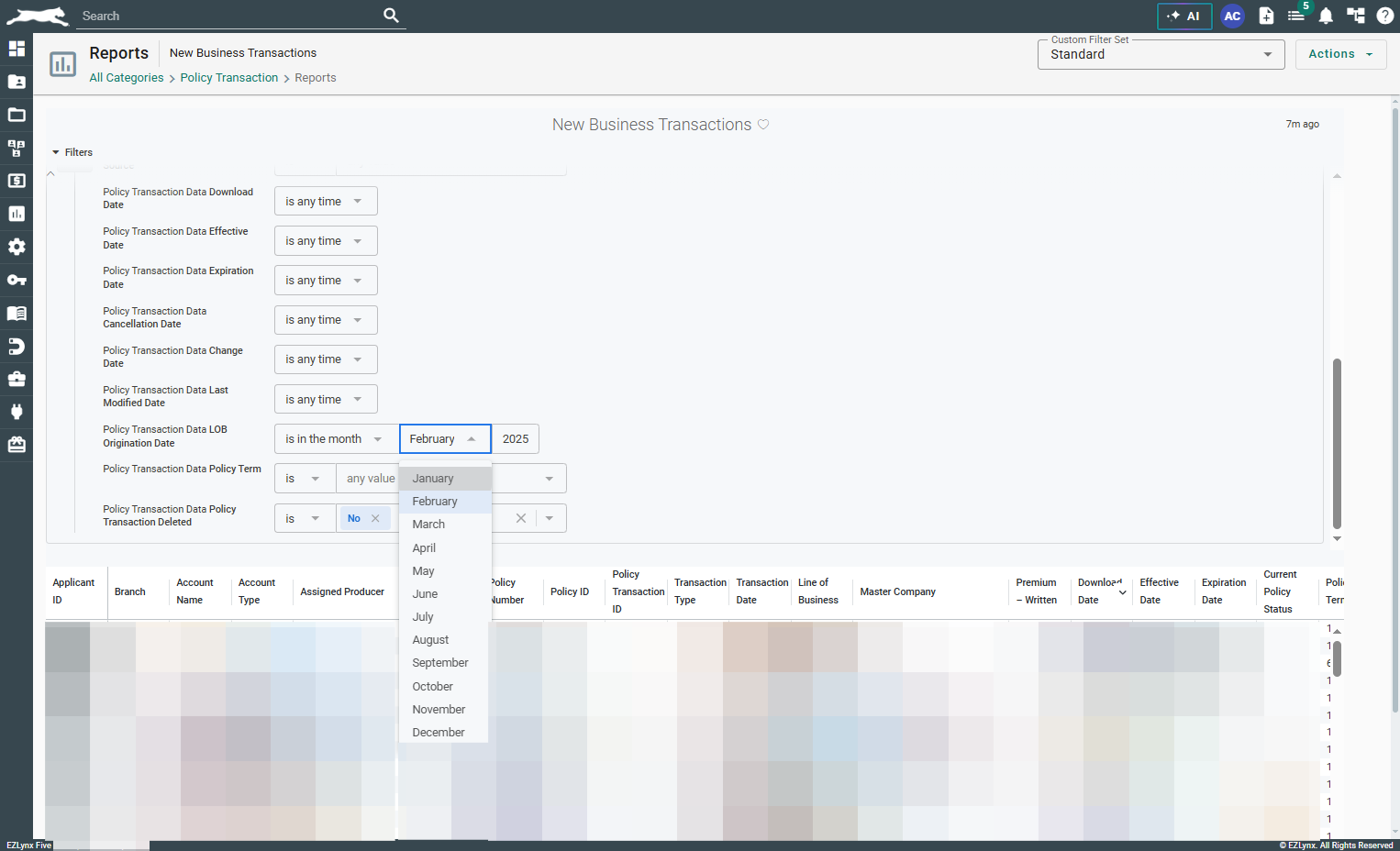Click the search magnifier icon
The height and width of the screenshot is (851, 1400).
[x=391, y=16]
